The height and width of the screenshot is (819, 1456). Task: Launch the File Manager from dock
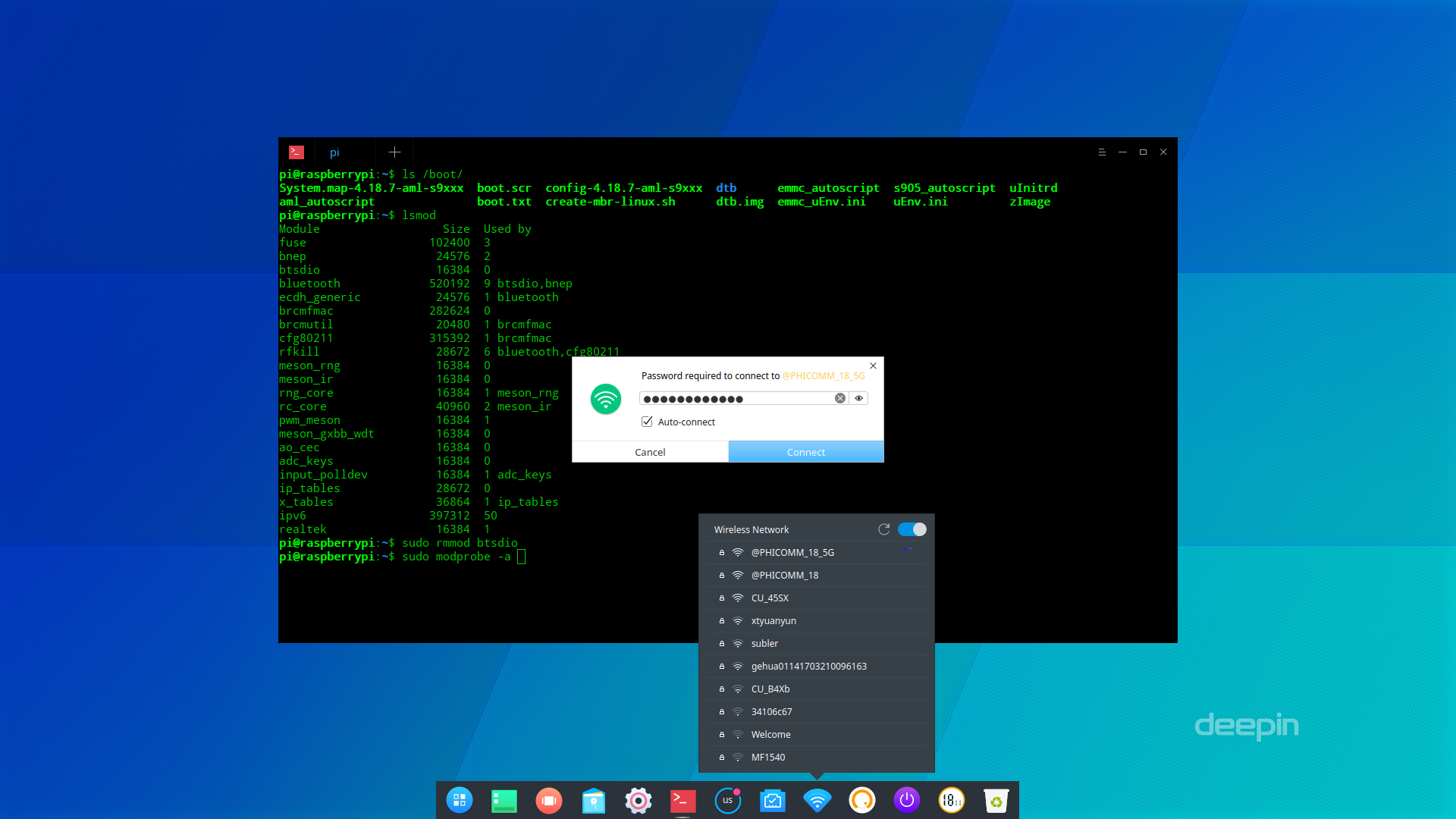coord(594,801)
